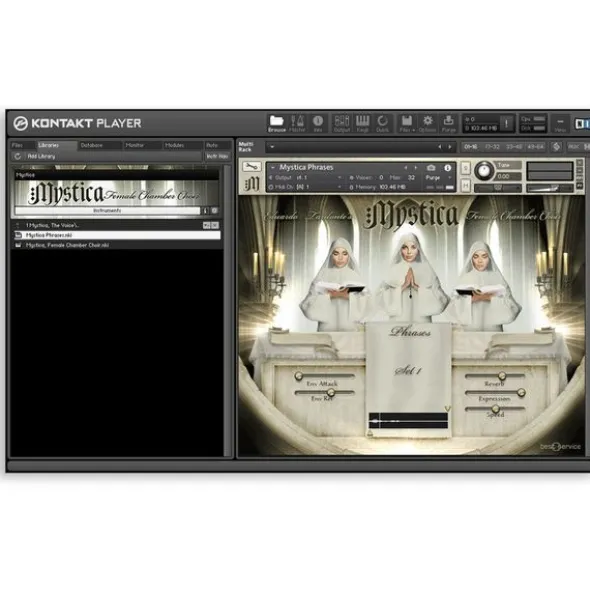Select previous instrument arrow in header

coord(406,168)
